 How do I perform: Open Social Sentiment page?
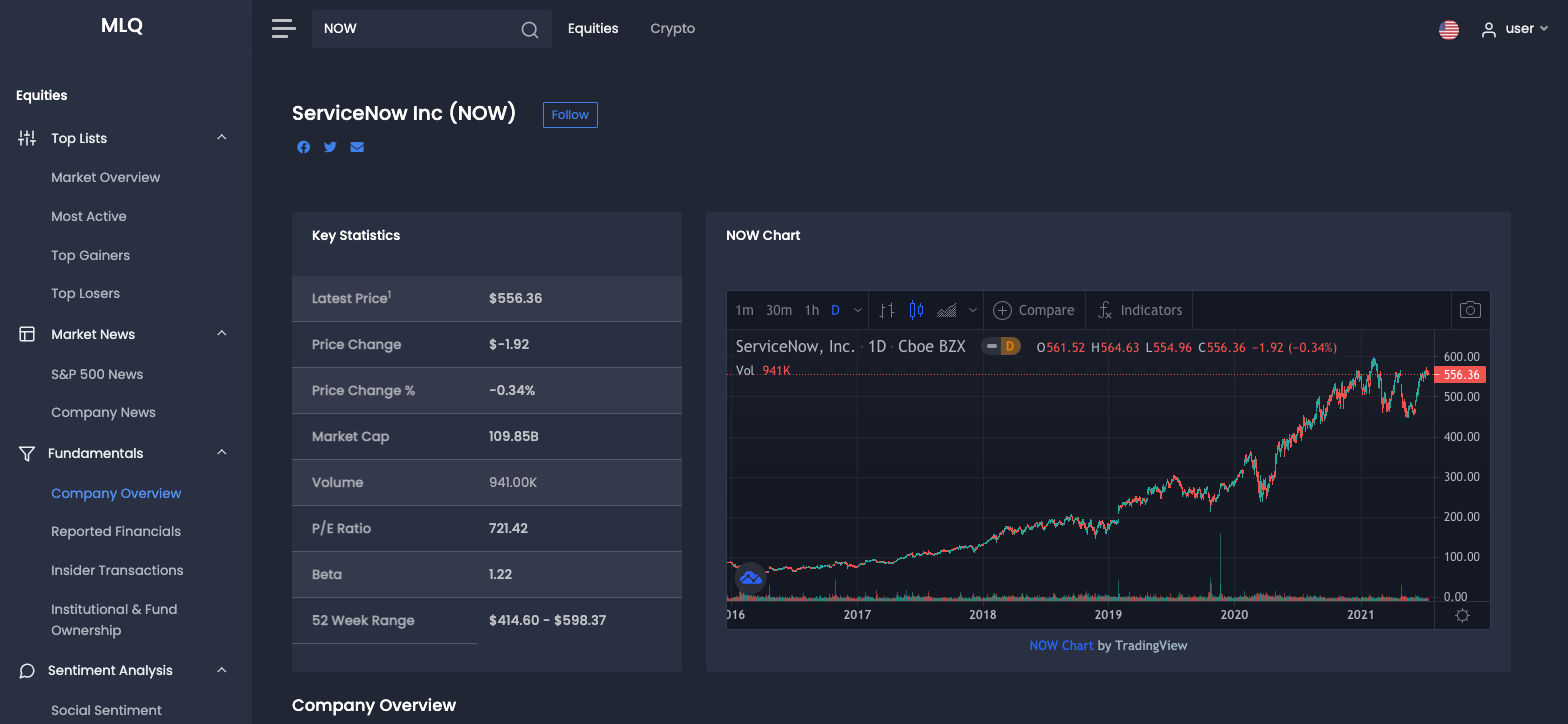point(106,710)
